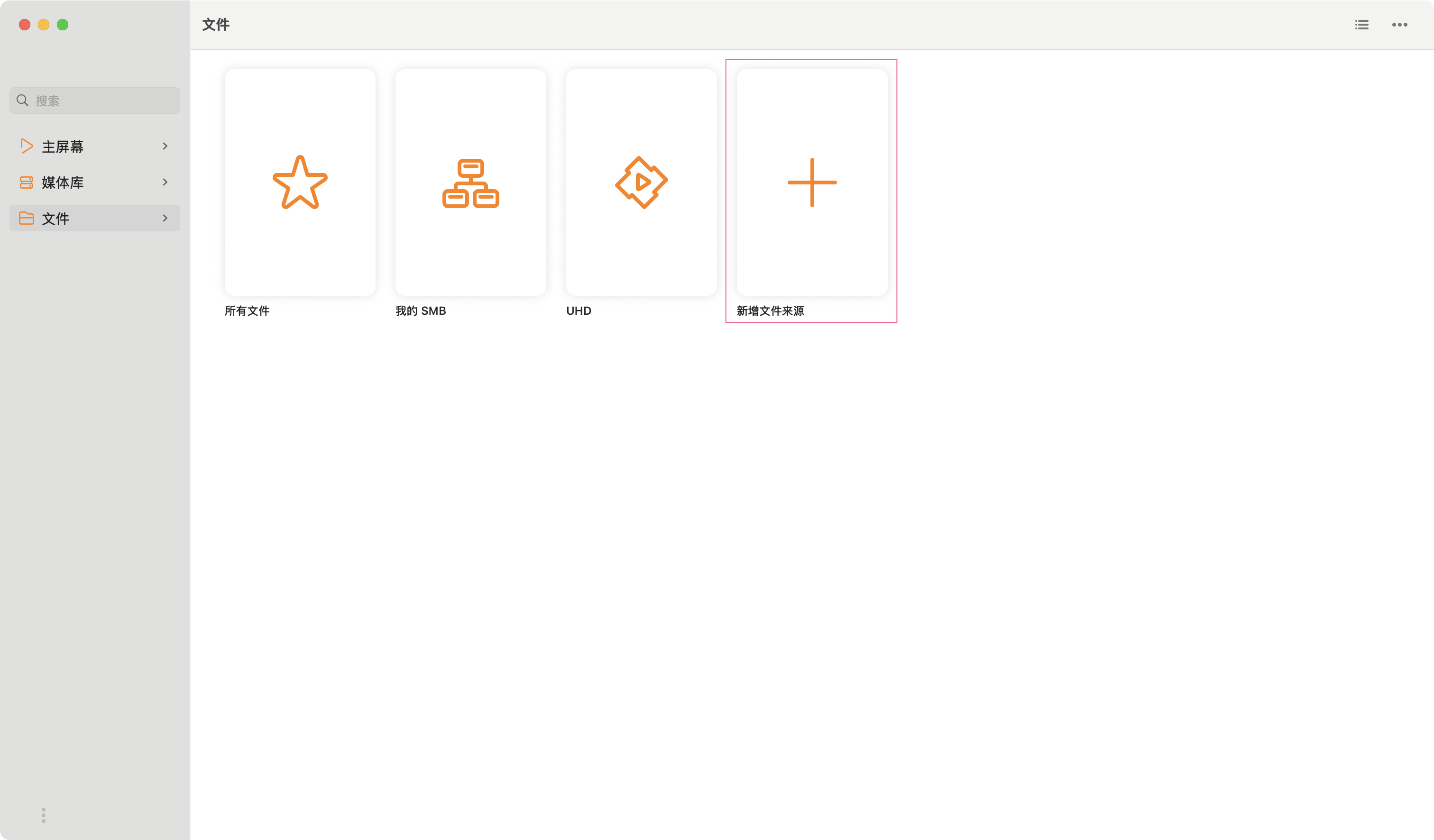
Task: Click the magnifier icon in search box
Action: point(23,100)
